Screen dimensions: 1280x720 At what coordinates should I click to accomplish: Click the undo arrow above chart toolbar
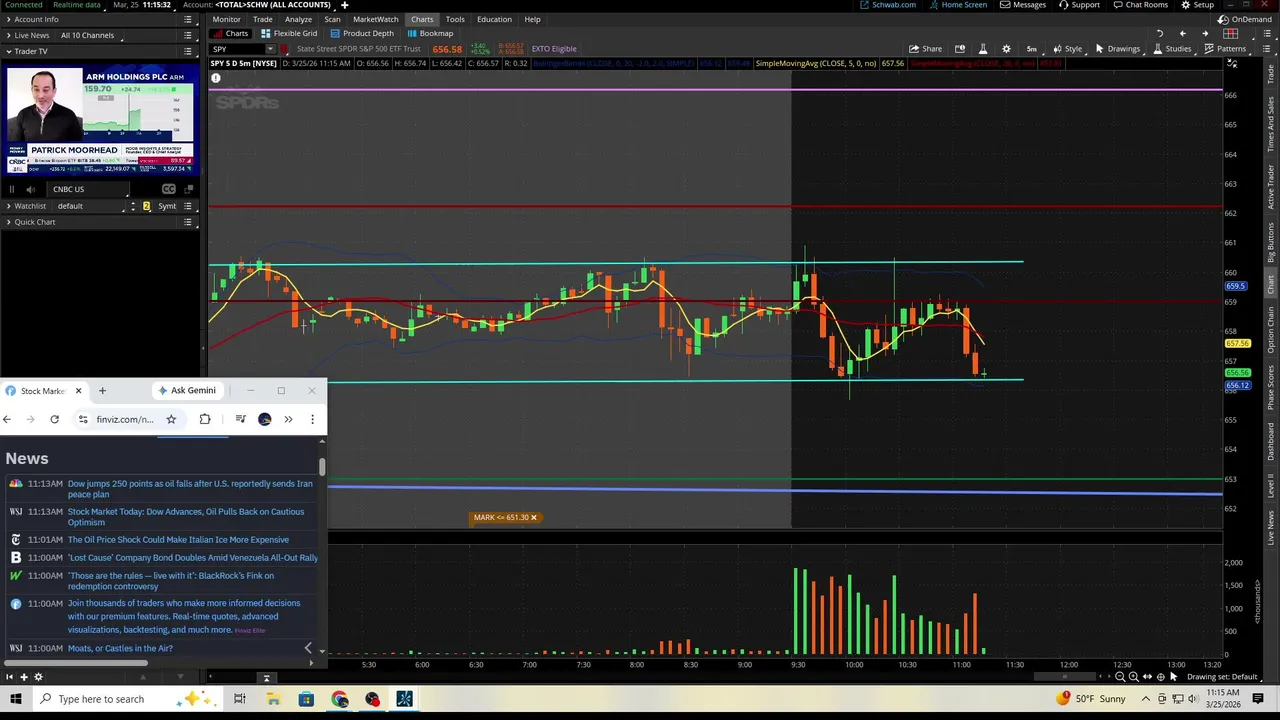tap(1160, 33)
